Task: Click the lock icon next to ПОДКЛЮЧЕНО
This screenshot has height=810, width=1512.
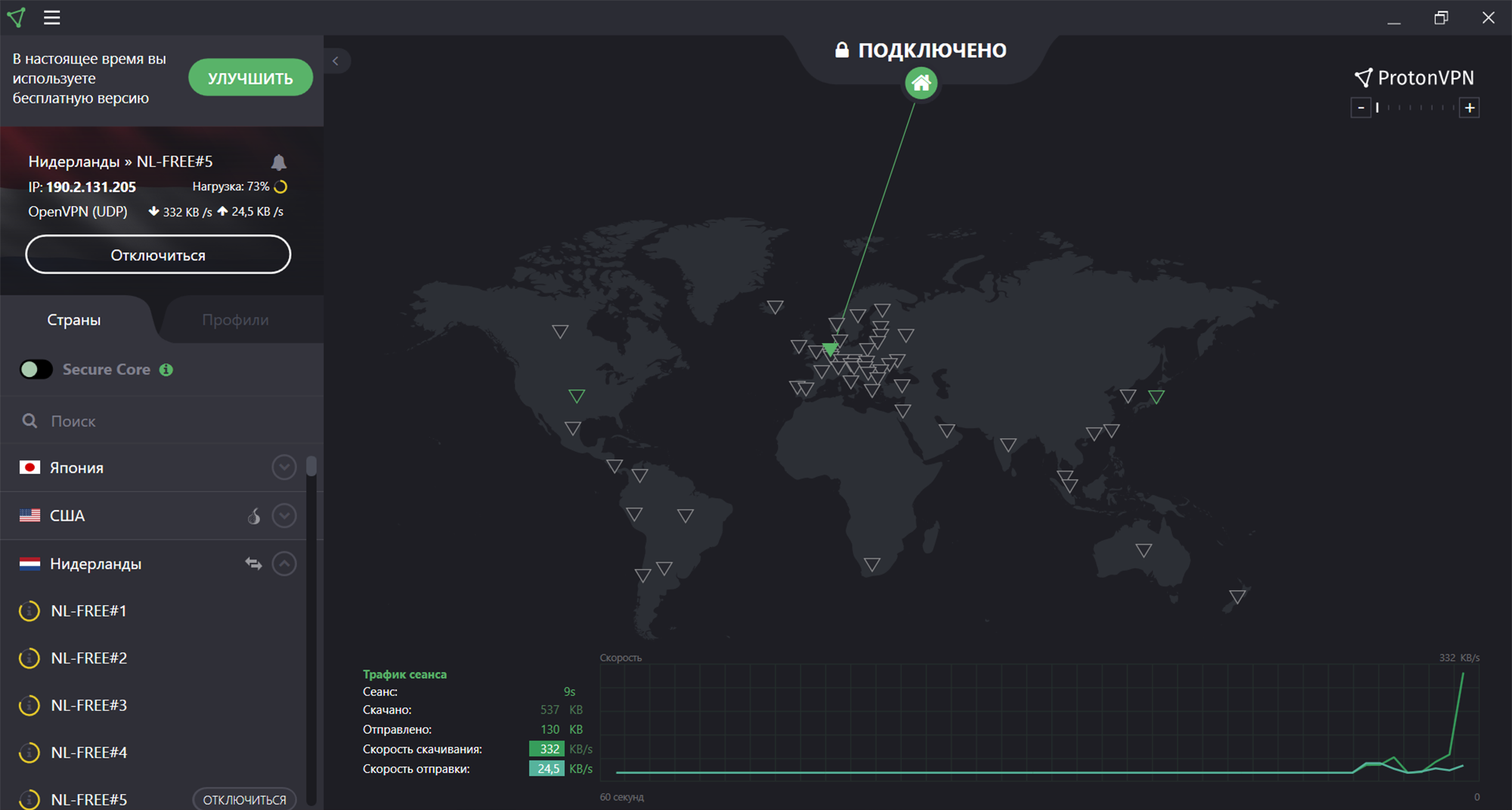Action: [x=841, y=50]
